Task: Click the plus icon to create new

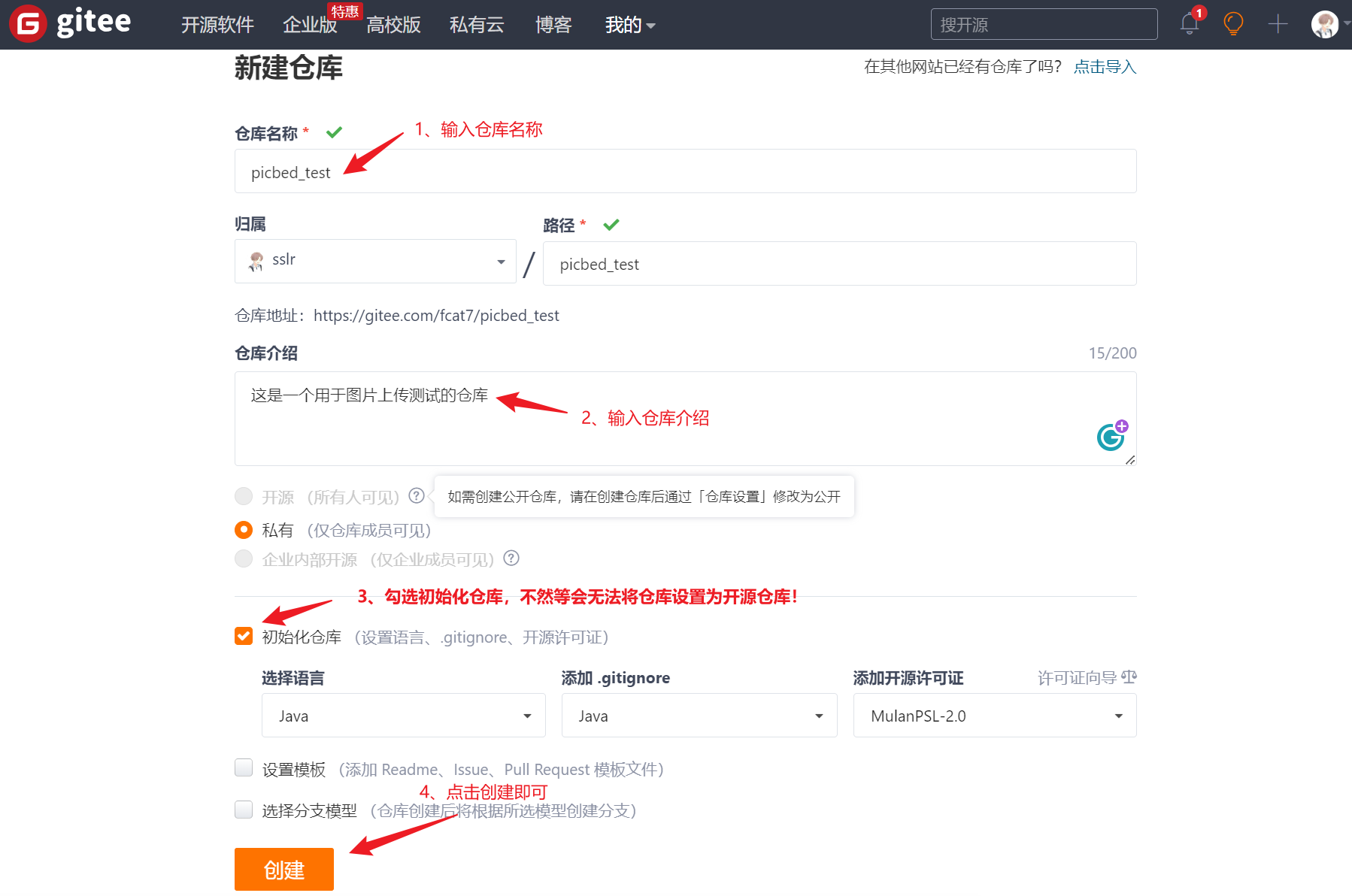Action: [1277, 23]
